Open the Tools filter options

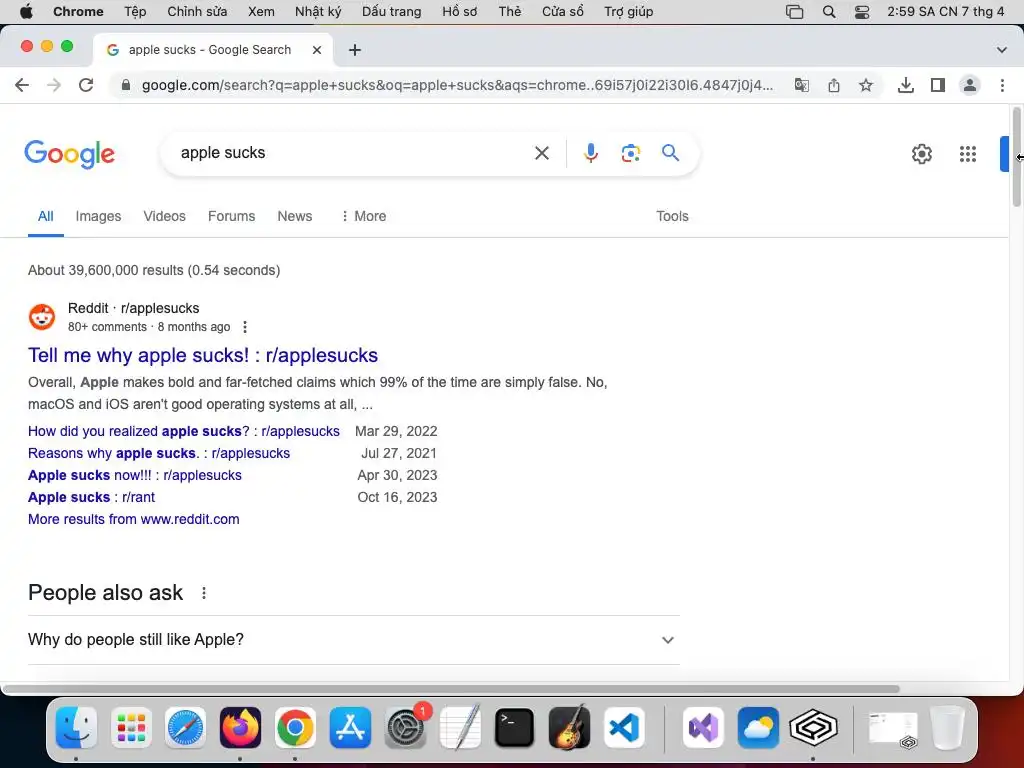tap(672, 216)
